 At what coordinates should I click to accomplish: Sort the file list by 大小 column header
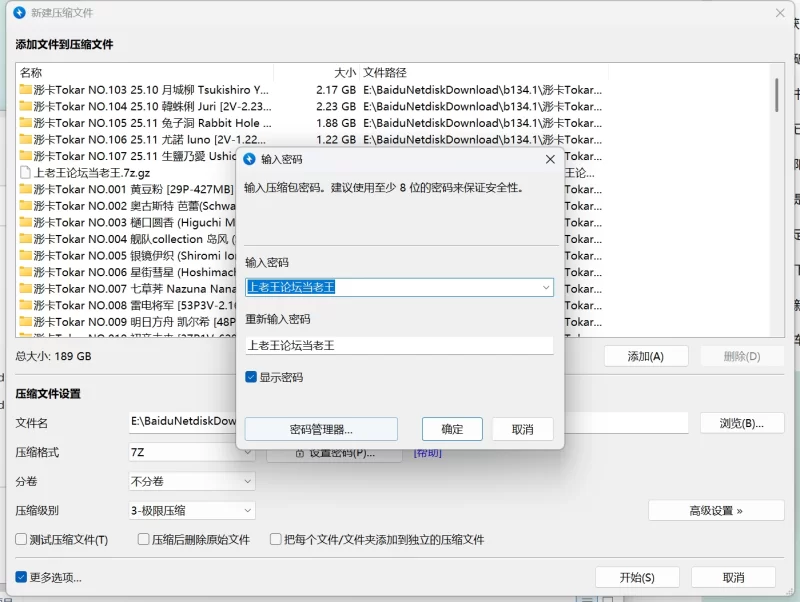tap(344, 72)
